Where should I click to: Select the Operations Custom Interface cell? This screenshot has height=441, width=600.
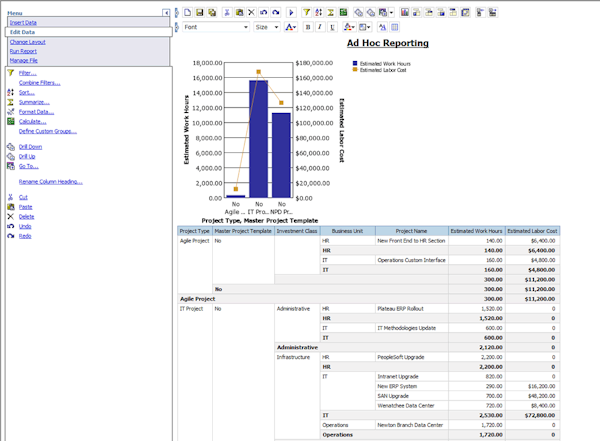click(x=411, y=260)
